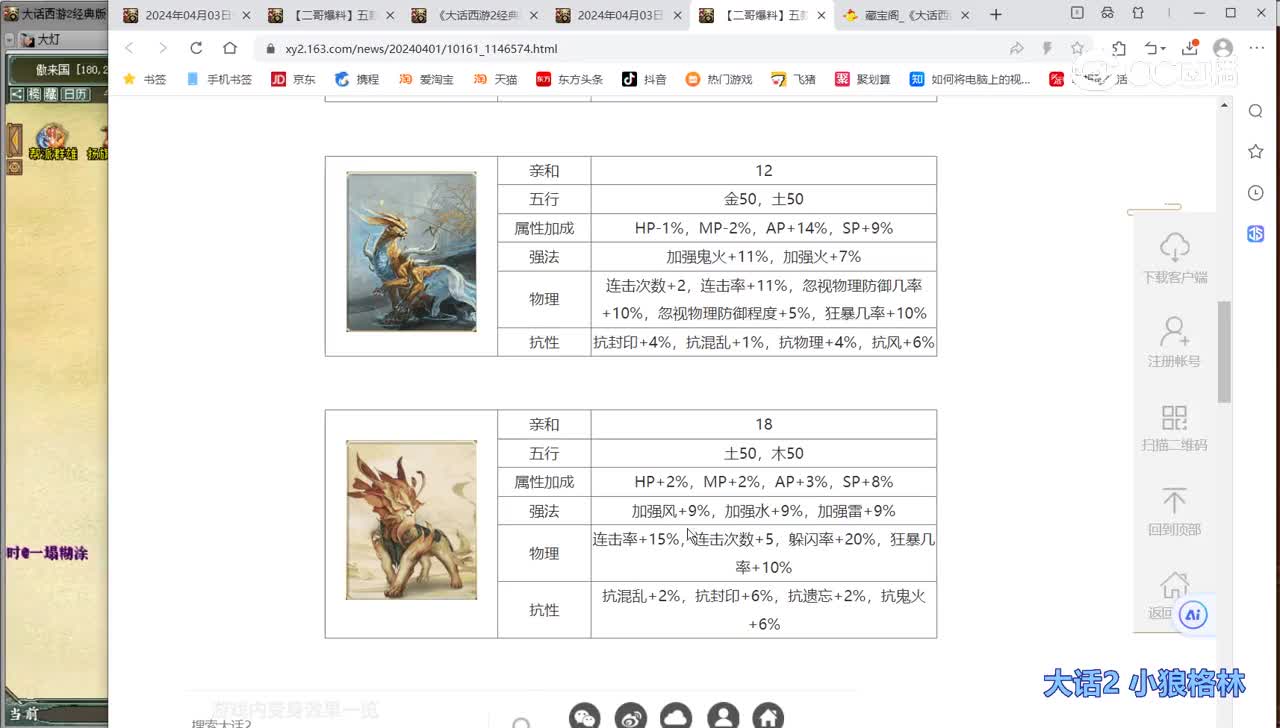Click the cell 加强风+9%，加强水+9%，加强雷+9%
Screen dimensions: 1280x728
coord(764,510)
